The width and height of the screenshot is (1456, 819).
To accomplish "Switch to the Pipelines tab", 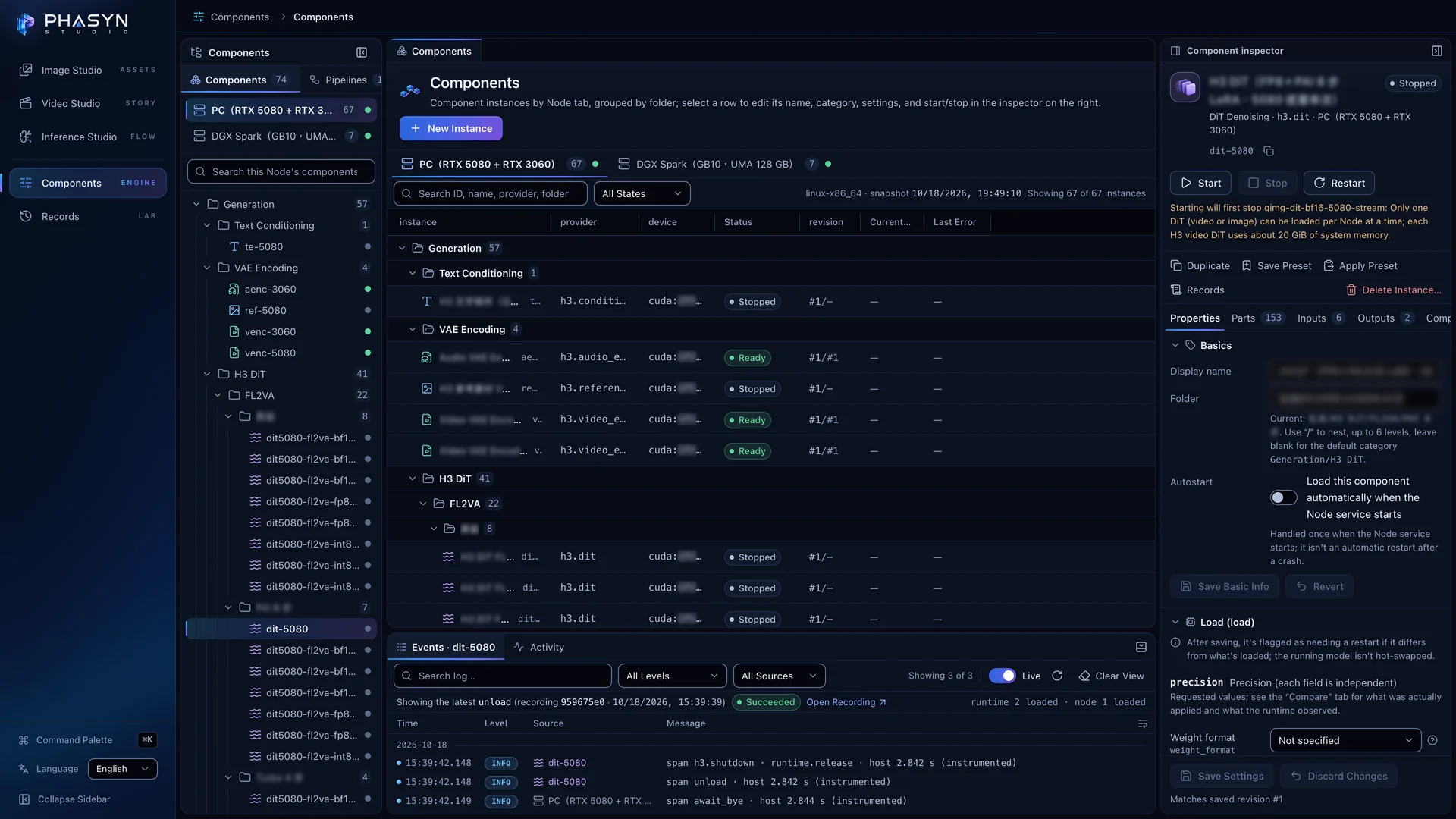I will [x=344, y=80].
